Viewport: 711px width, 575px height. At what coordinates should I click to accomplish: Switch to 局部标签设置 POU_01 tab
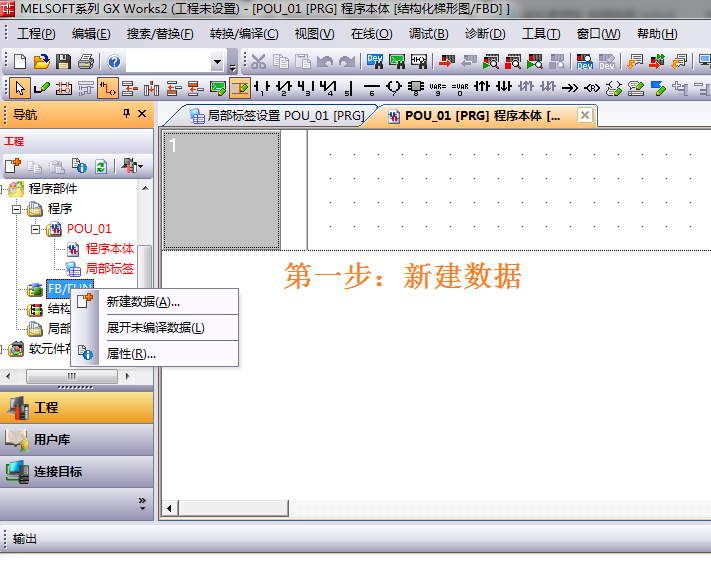278,116
